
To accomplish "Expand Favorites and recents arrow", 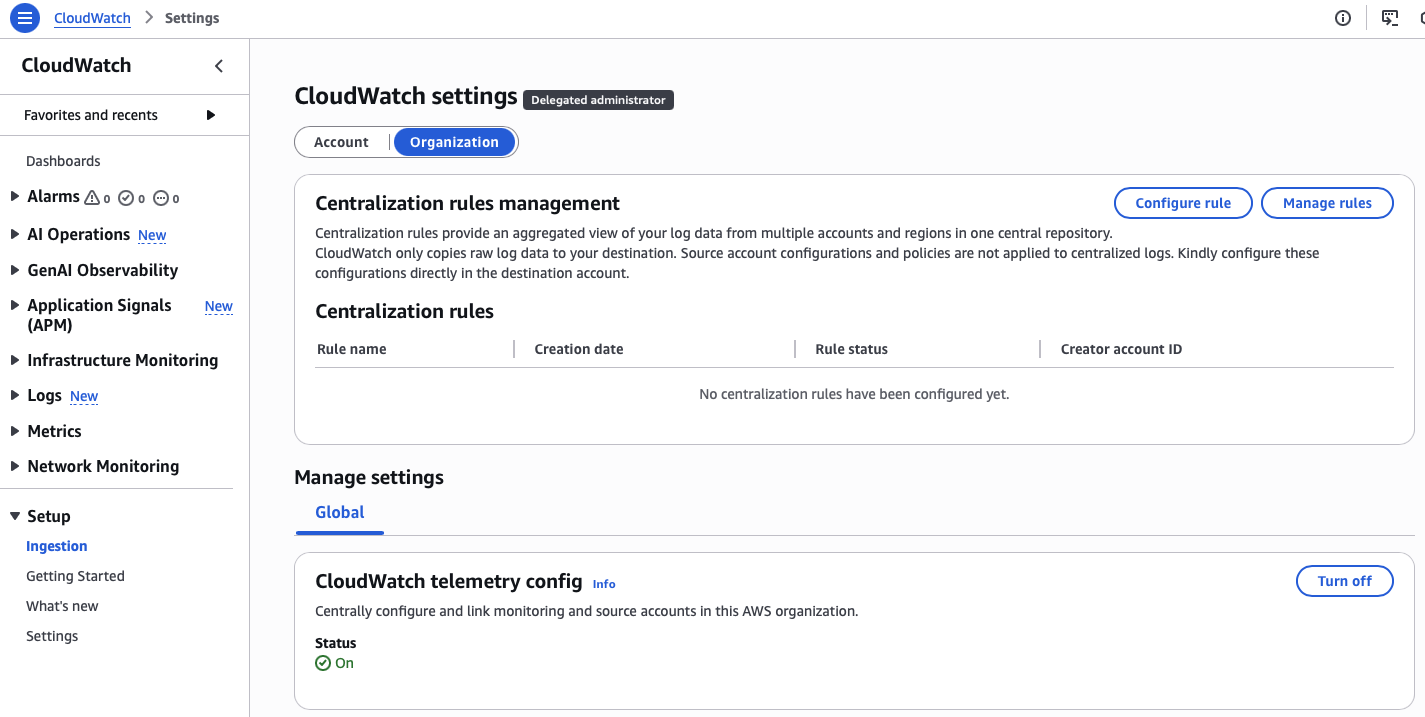I will (x=211, y=115).
